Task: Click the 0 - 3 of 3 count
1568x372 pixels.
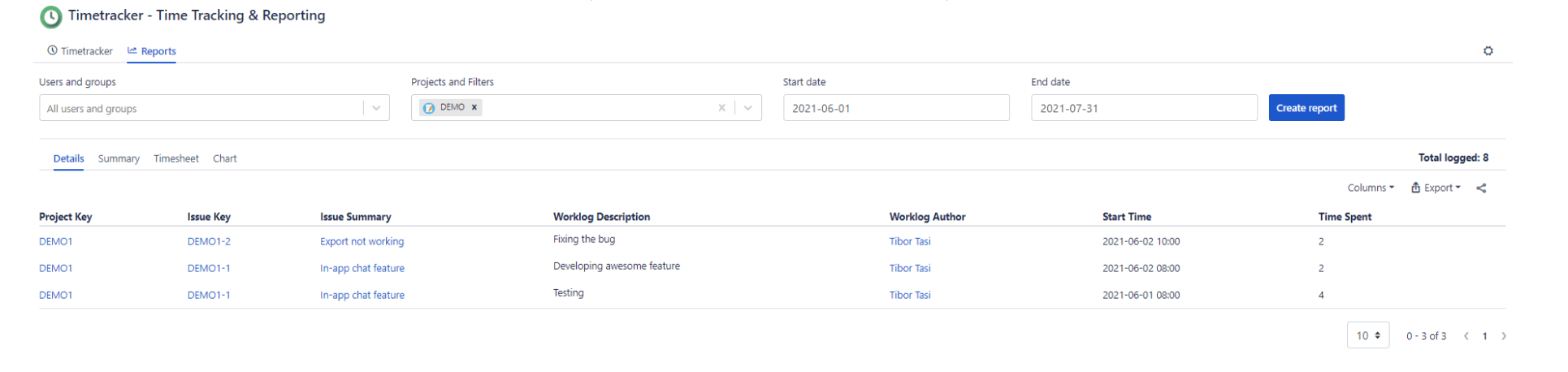Action: click(x=1426, y=335)
